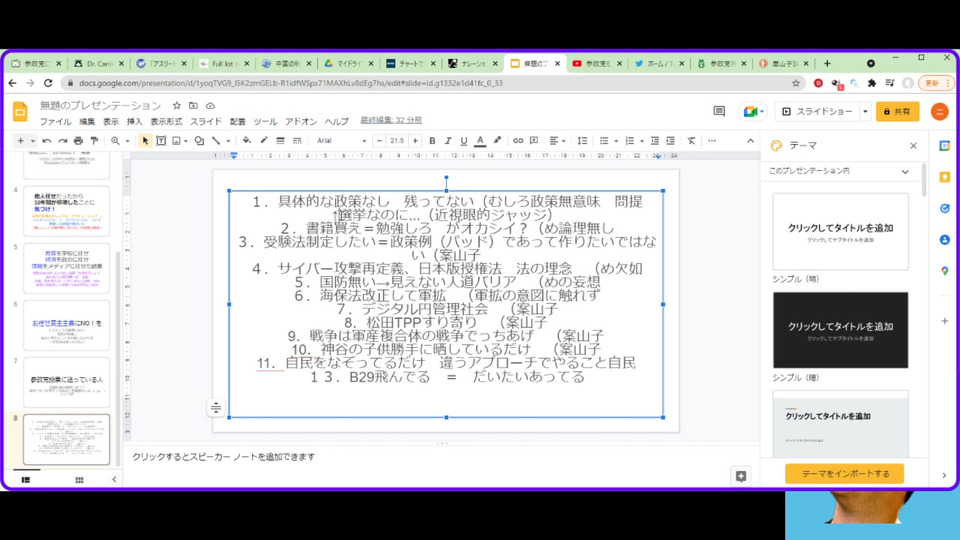Open the ツール menu

pyautogui.click(x=265, y=121)
